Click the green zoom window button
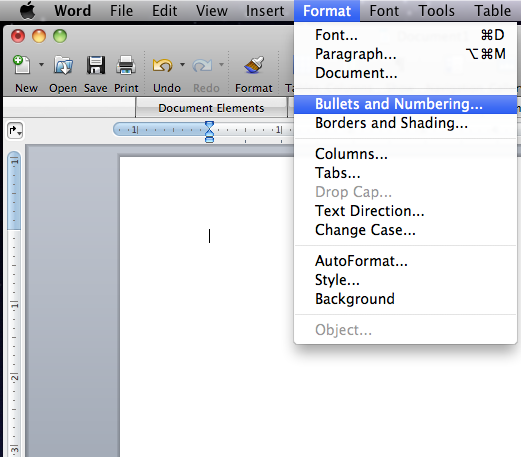521x457 pixels. pos(60,36)
